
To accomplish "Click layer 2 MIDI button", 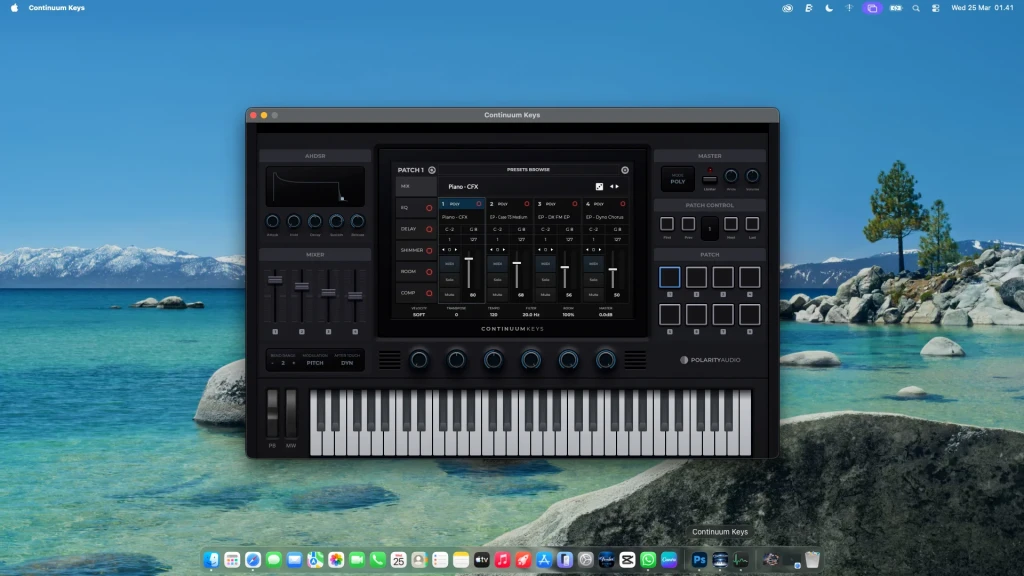I will click(x=498, y=264).
